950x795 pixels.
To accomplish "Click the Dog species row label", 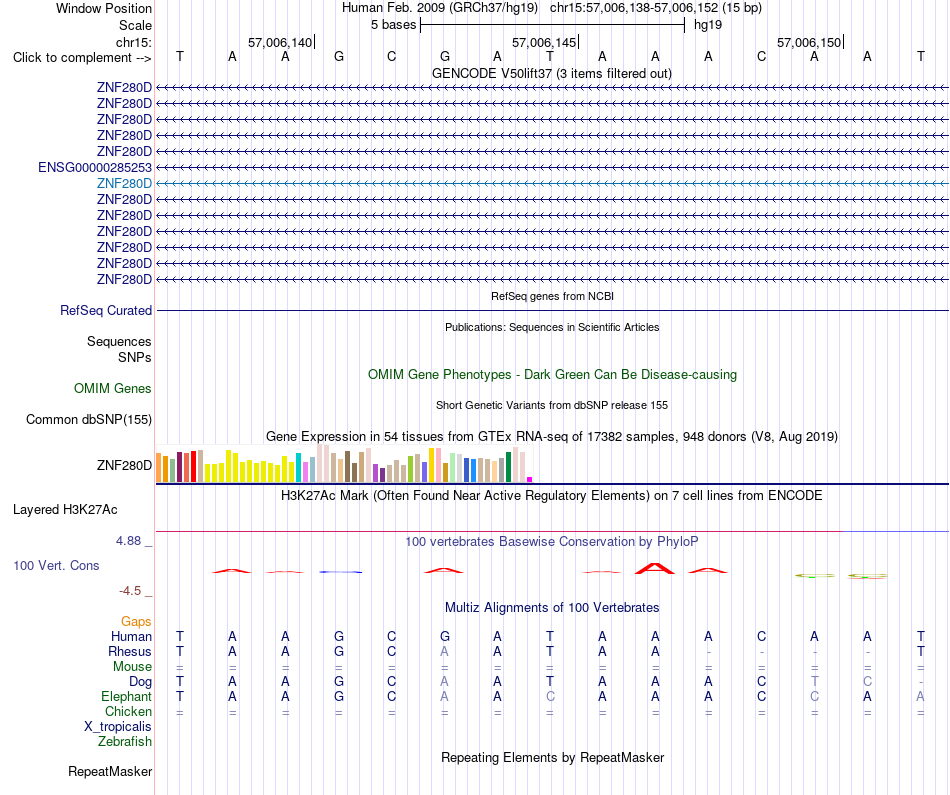I will tap(140, 682).
